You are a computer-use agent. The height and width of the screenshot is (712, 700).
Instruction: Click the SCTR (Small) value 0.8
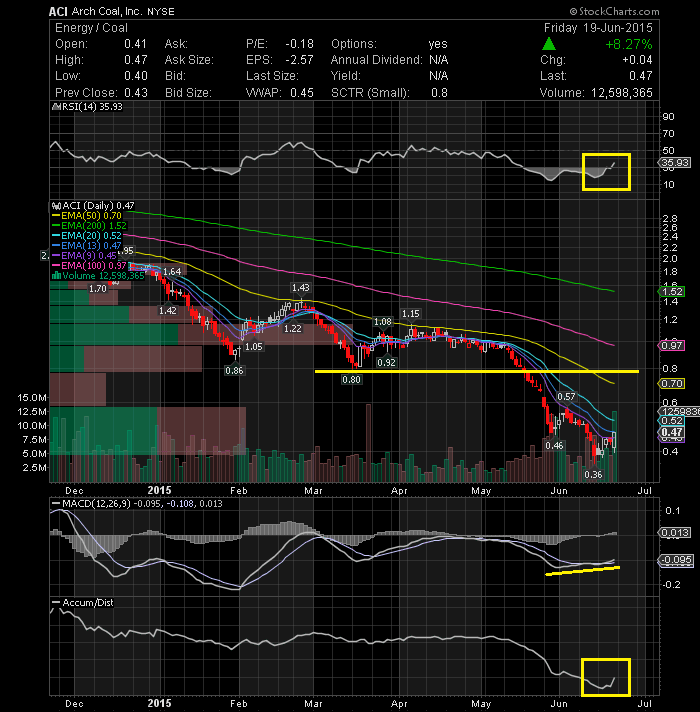pyautogui.click(x=439, y=93)
